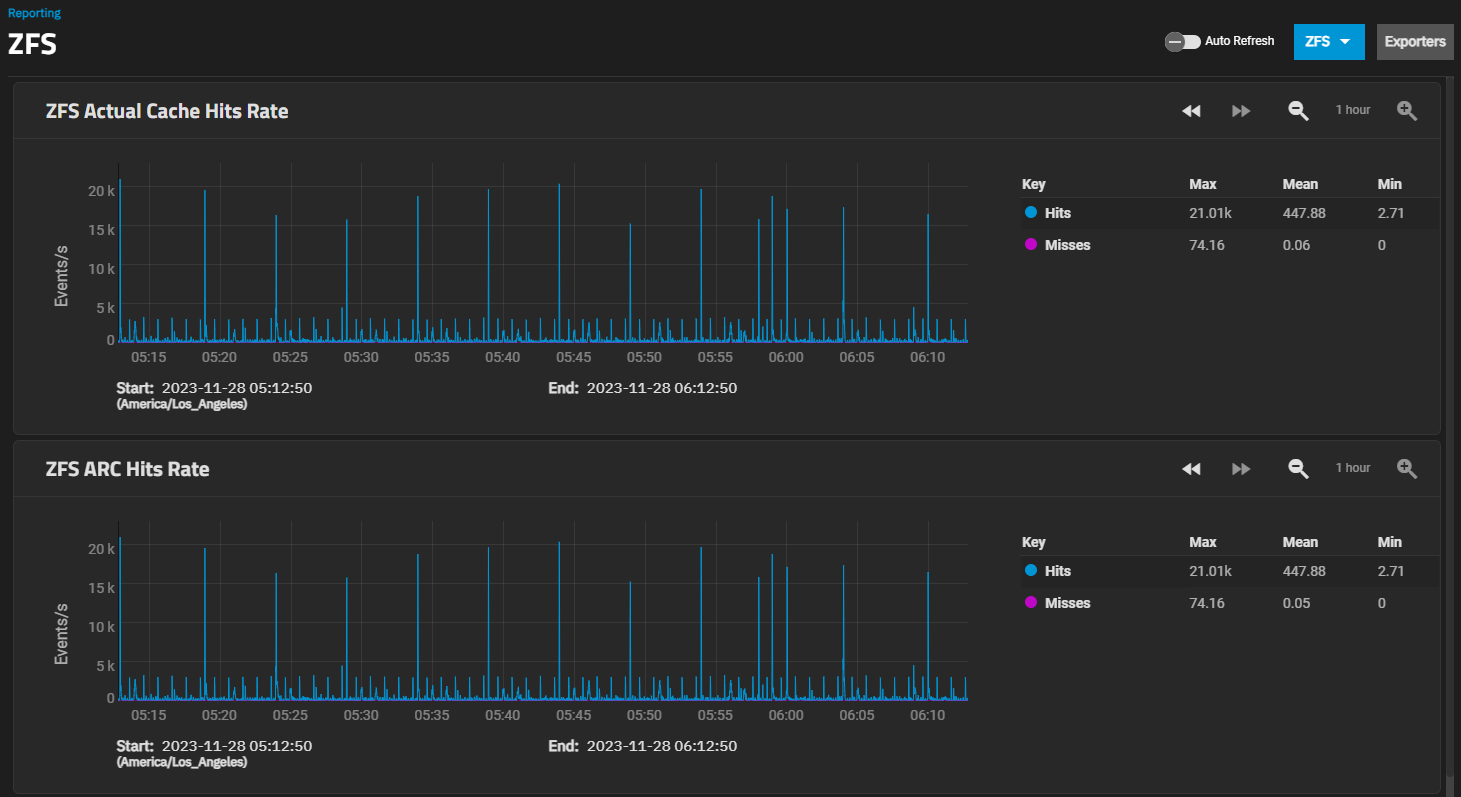
Task: Click the ZFS page heading
Action: (x=32, y=45)
